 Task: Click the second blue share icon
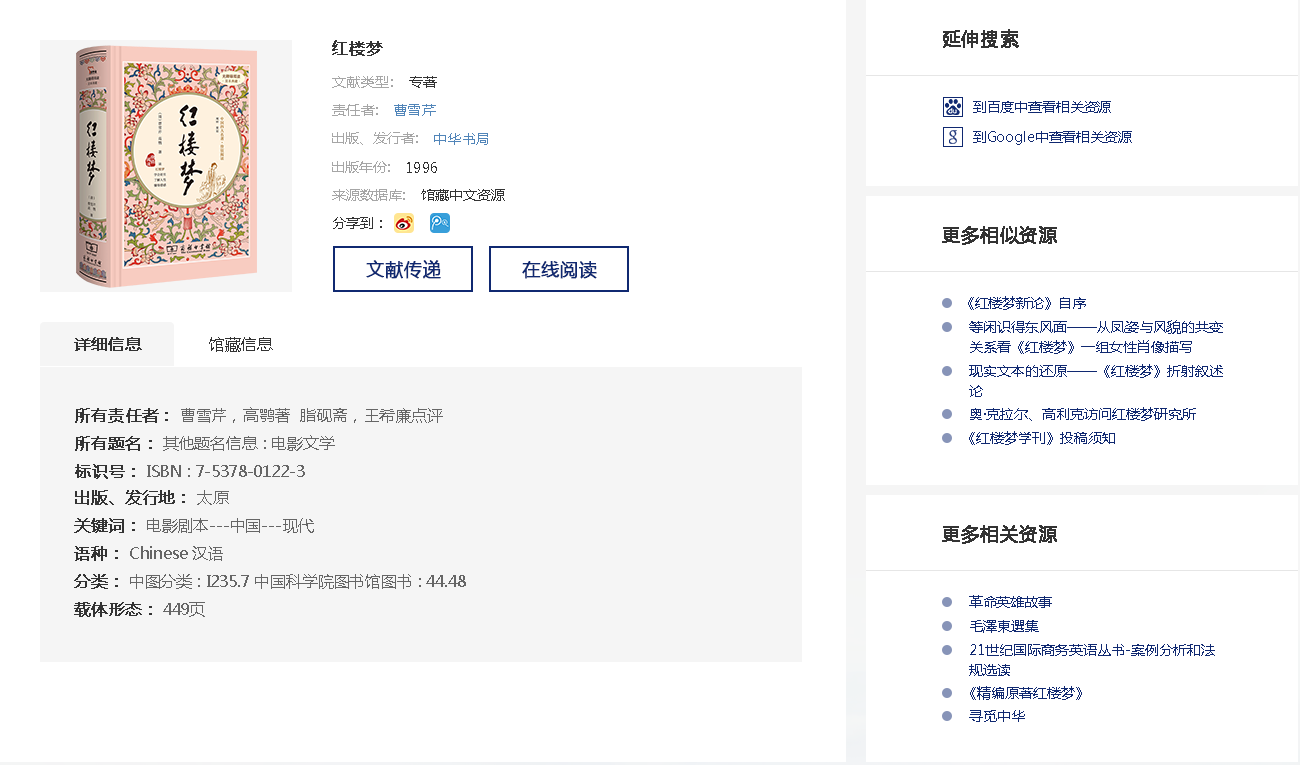pyautogui.click(x=440, y=223)
